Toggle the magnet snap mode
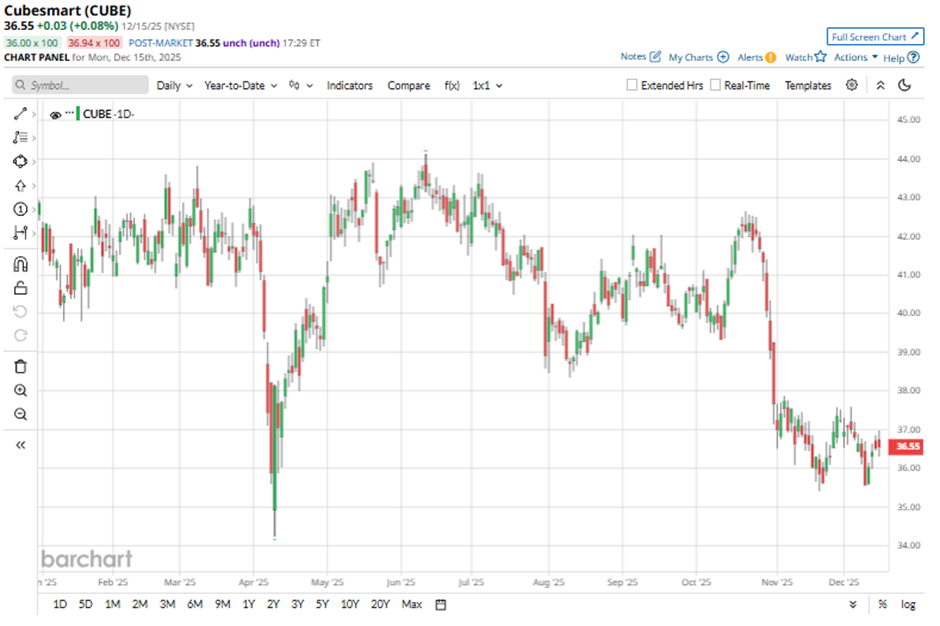 pyautogui.click(x=20, y=264)
